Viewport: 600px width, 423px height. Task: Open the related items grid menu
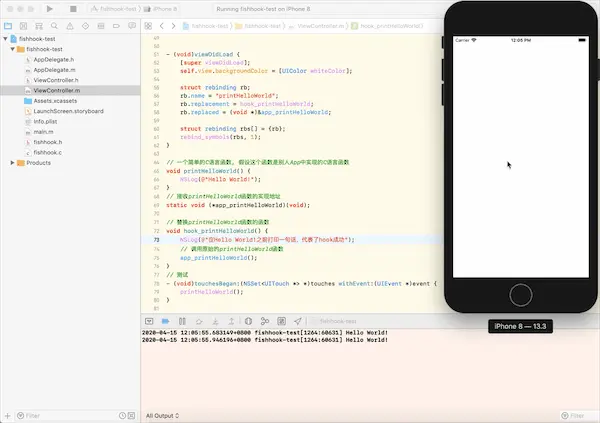148,26
